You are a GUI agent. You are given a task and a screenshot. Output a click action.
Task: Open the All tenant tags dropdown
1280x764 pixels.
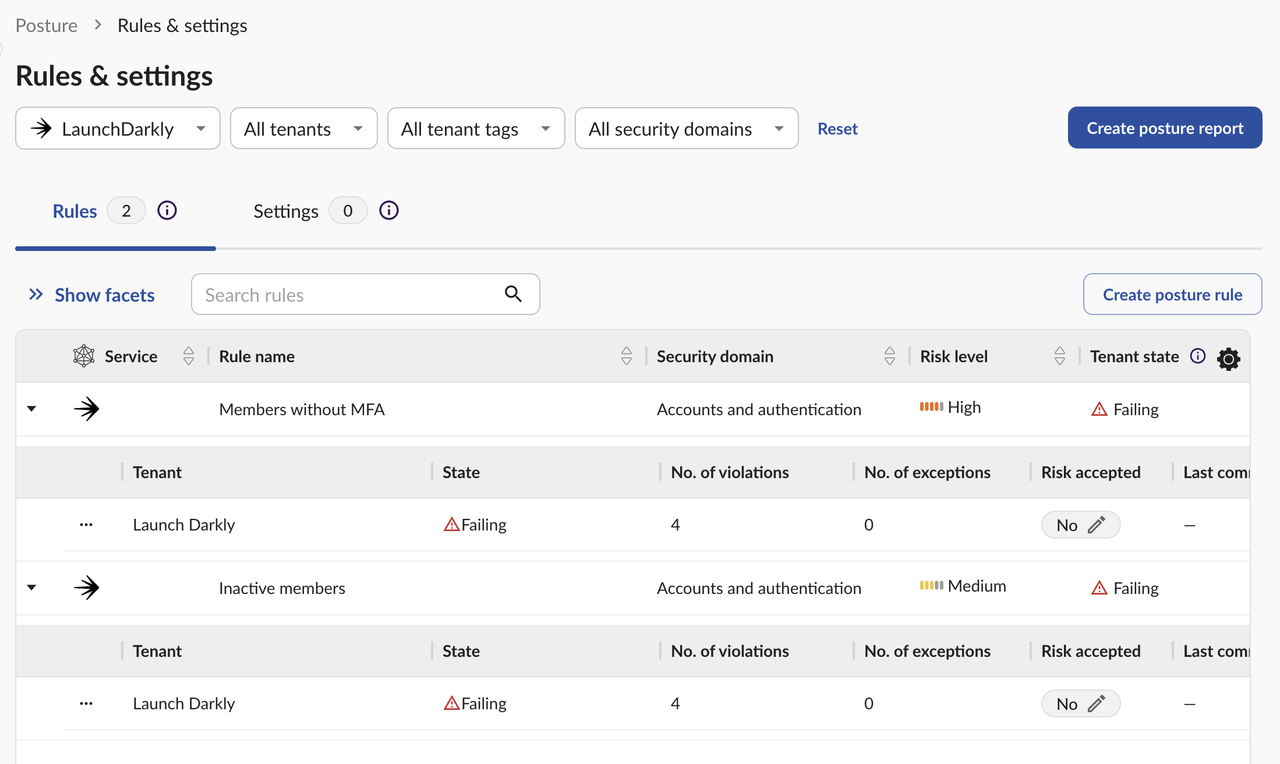click(x=476, y=129)
